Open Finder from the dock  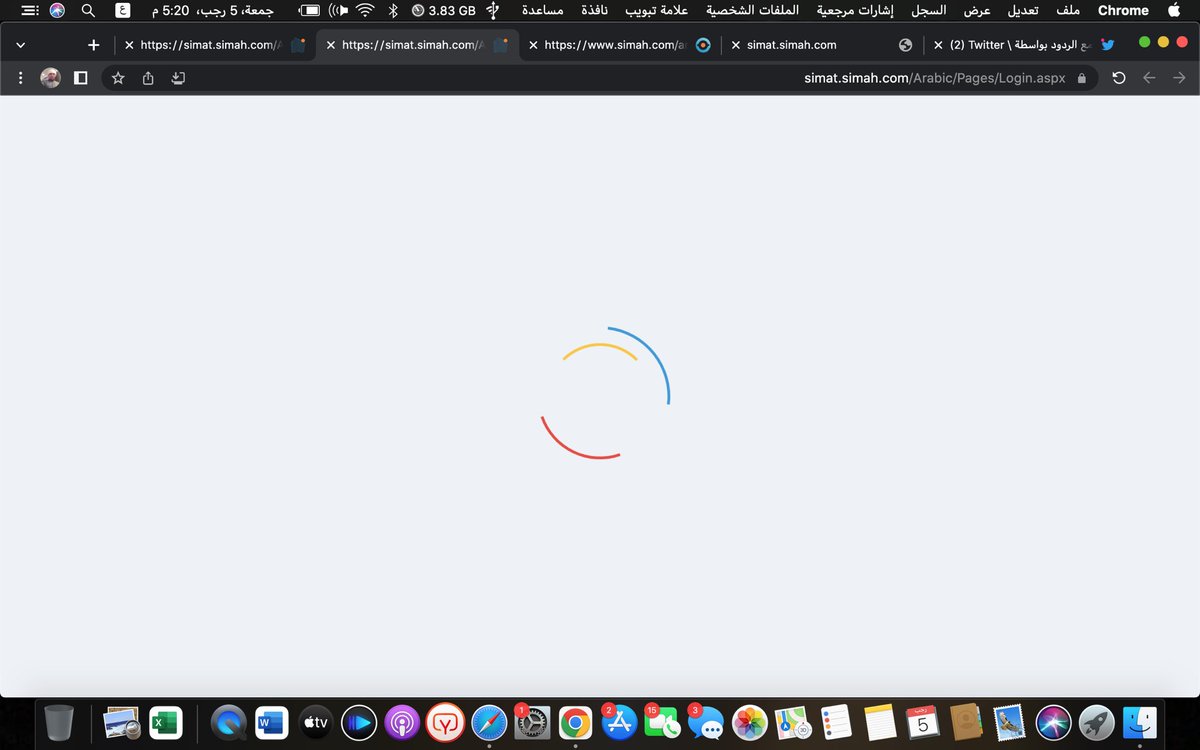1140,722
